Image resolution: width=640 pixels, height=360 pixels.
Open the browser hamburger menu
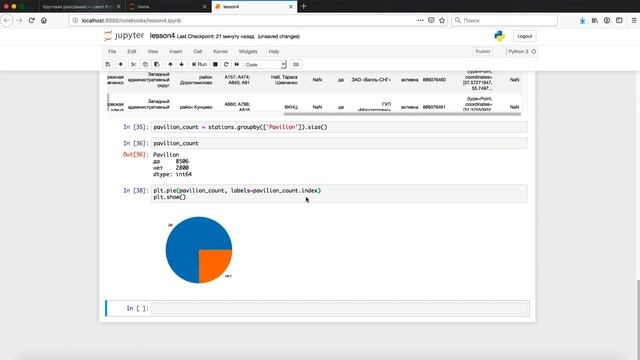click(x=634, y=20)
